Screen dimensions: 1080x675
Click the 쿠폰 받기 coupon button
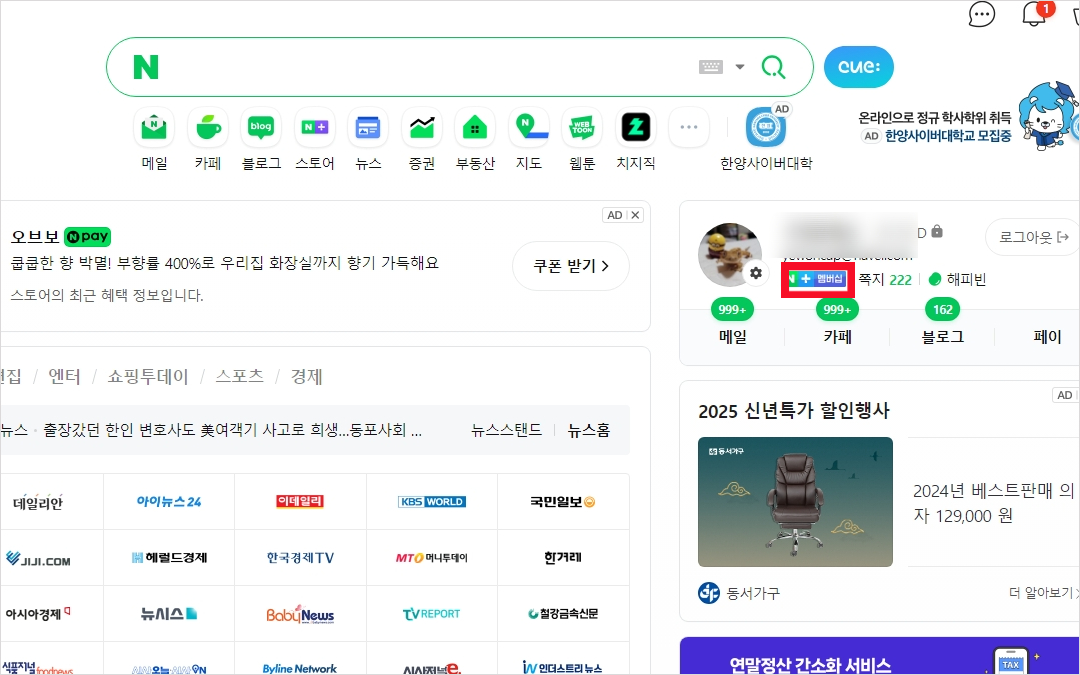pyautogui.click(x=571, y=266)
